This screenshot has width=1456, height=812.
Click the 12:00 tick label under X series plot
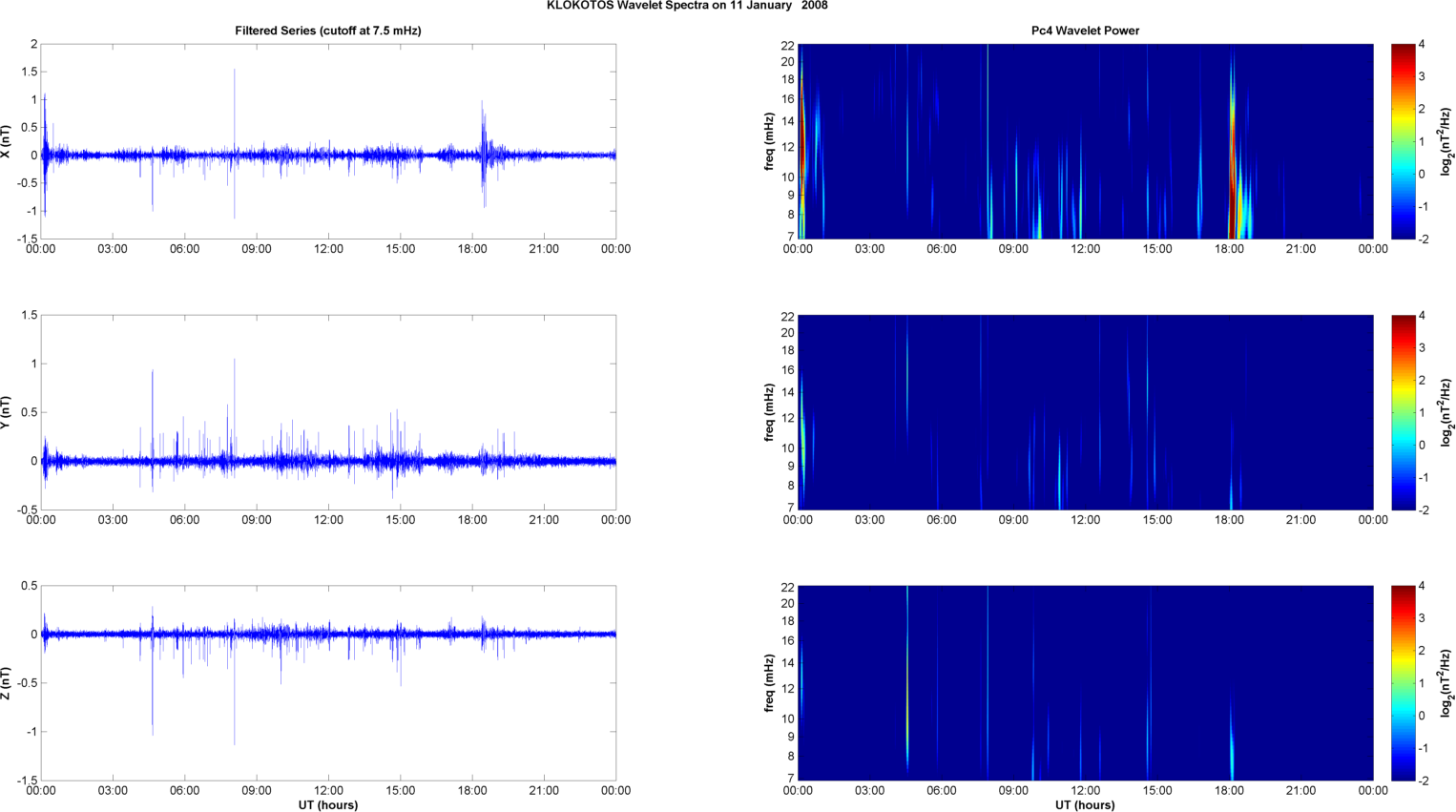click(x=328, y=249)
